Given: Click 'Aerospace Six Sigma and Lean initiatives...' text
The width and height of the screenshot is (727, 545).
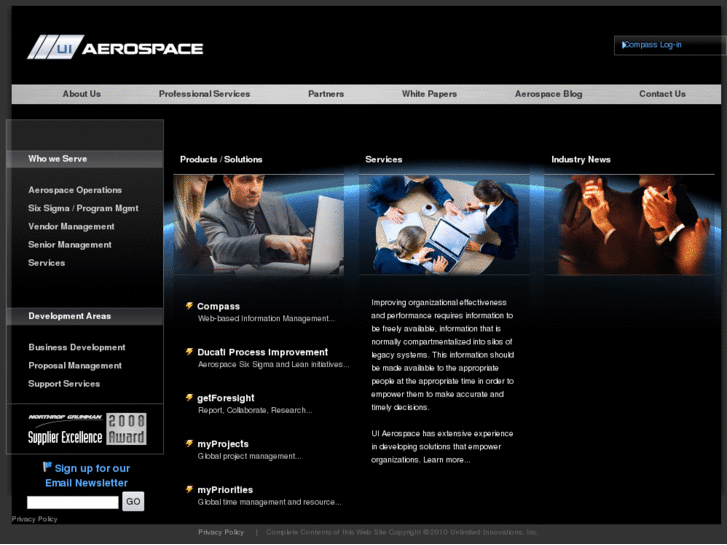Looking at the screenshot, I should 274,365.
